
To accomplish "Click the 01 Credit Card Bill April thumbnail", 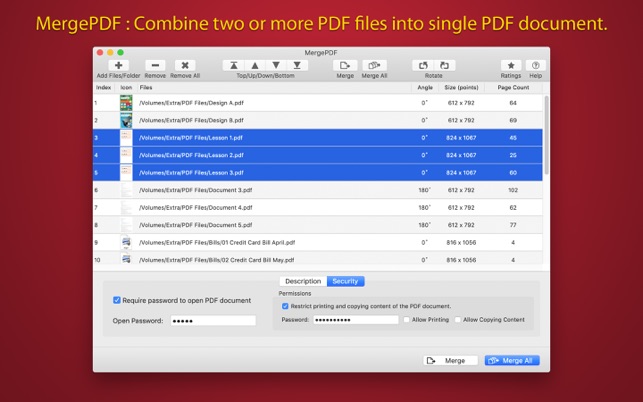I will pos(126,242).
